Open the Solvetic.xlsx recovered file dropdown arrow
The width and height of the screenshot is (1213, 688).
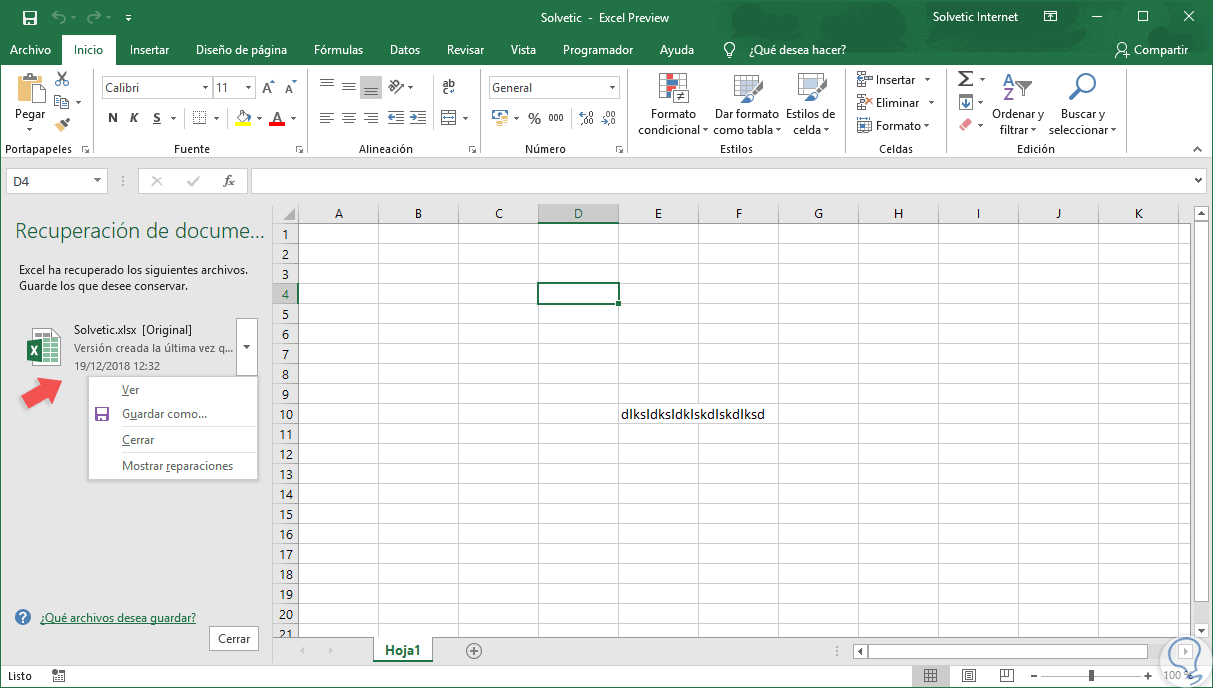247,346
